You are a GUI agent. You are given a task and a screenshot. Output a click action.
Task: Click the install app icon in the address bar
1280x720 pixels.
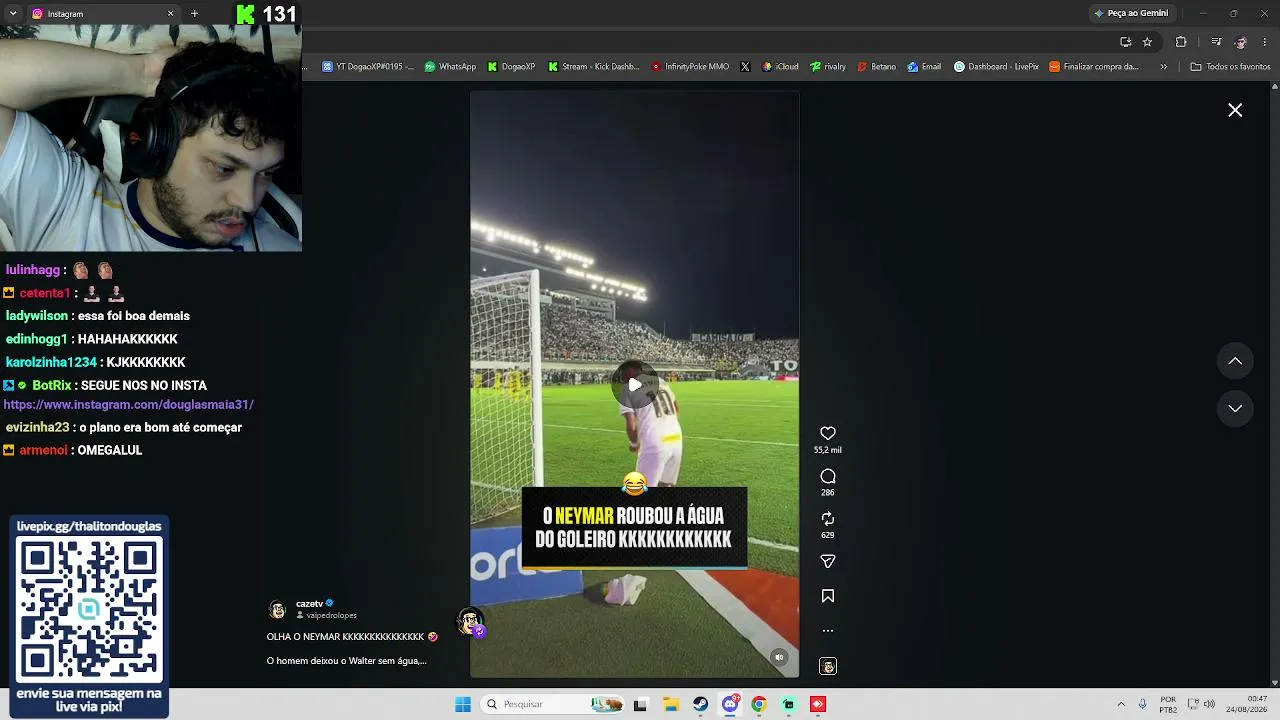[x=1125, y=42]
